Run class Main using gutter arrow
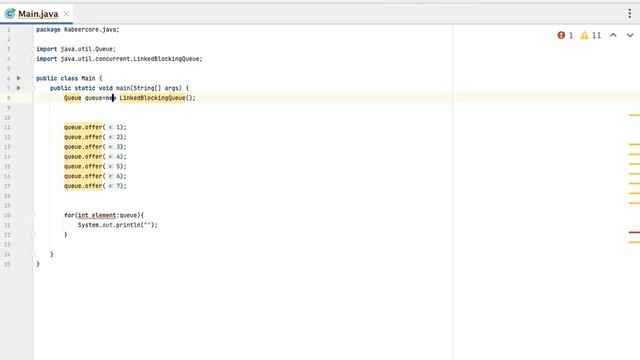The width and height of the screenshot is (640, 360). [x=18, y=78]
